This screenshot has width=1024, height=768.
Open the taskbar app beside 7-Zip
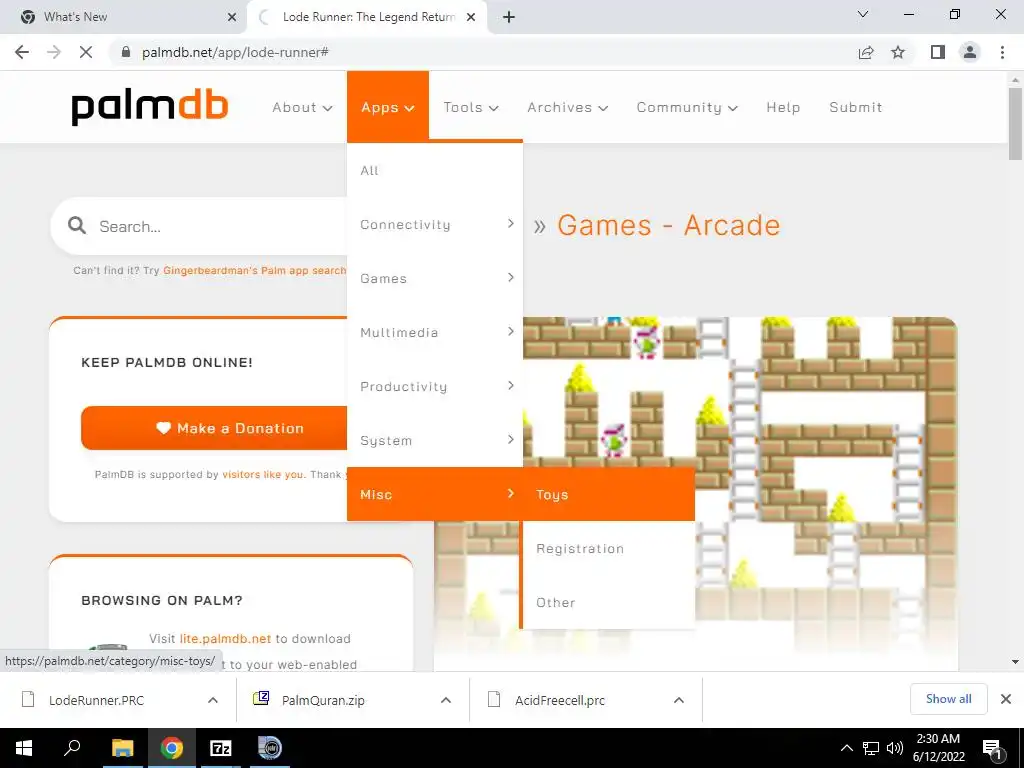coord(269,748)
